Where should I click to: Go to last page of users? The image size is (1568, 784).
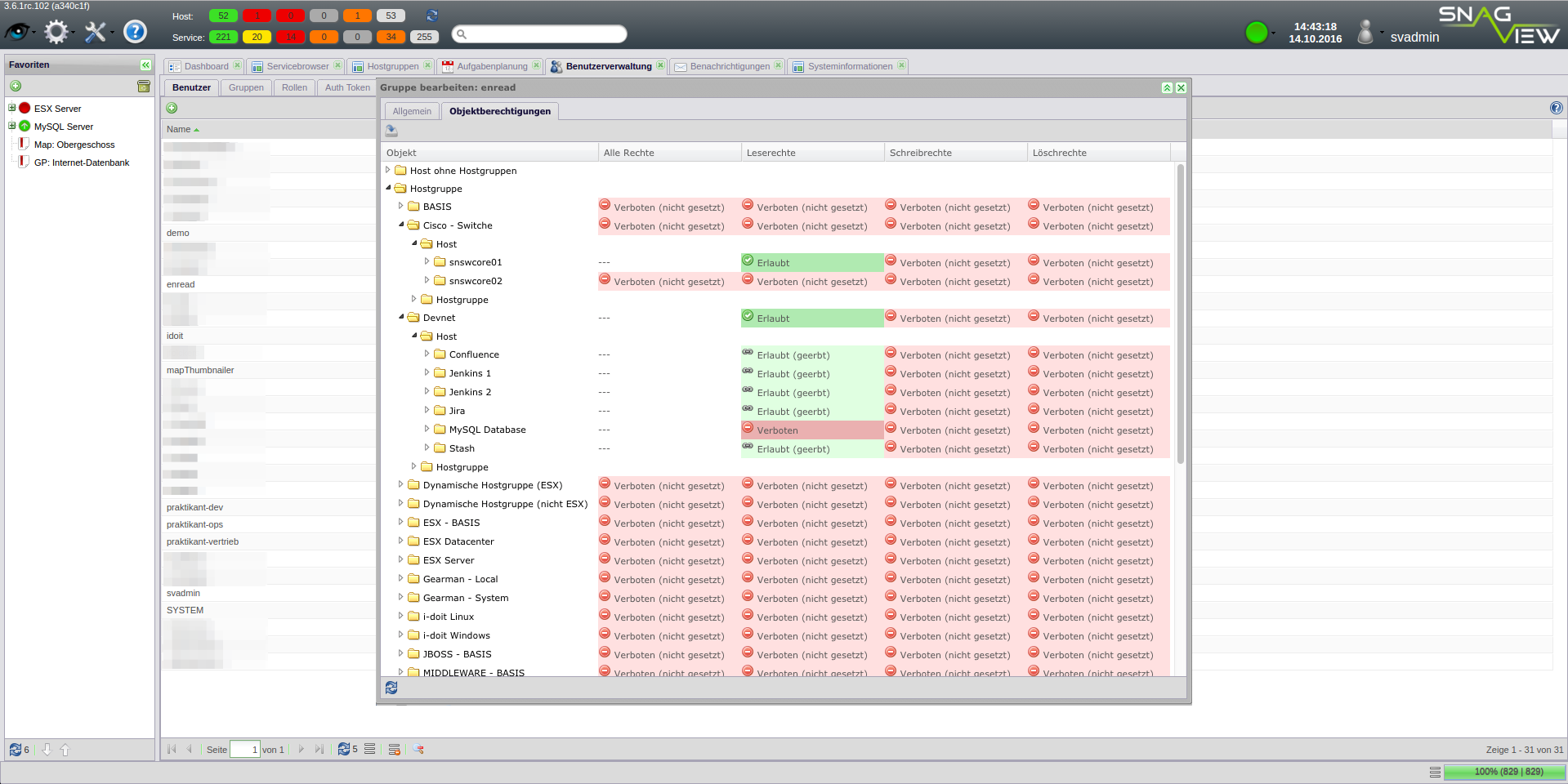(x=319, y=749)
